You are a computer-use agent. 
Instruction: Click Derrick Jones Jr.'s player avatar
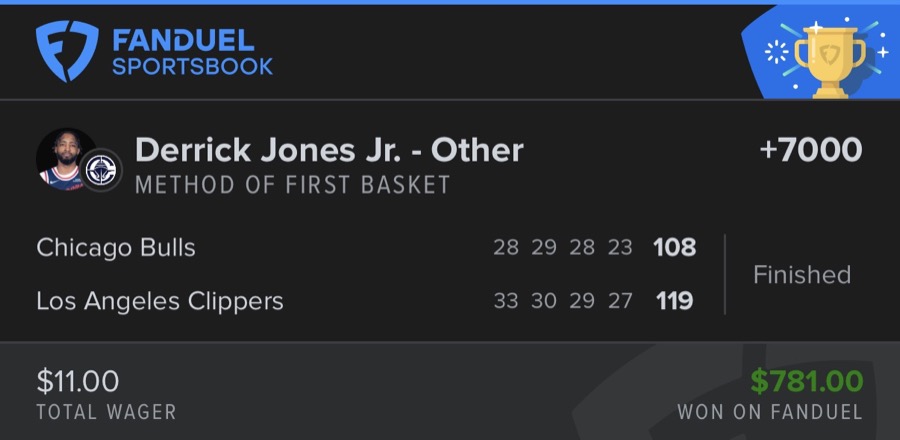point(66,158)
